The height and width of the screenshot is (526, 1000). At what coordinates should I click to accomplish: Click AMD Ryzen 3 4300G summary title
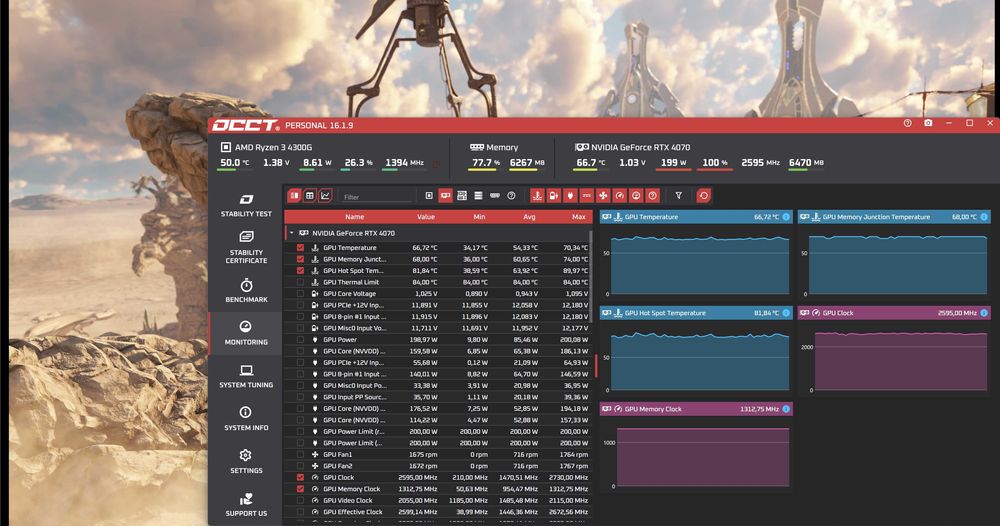pyautogui.click(x=273, y=147)
